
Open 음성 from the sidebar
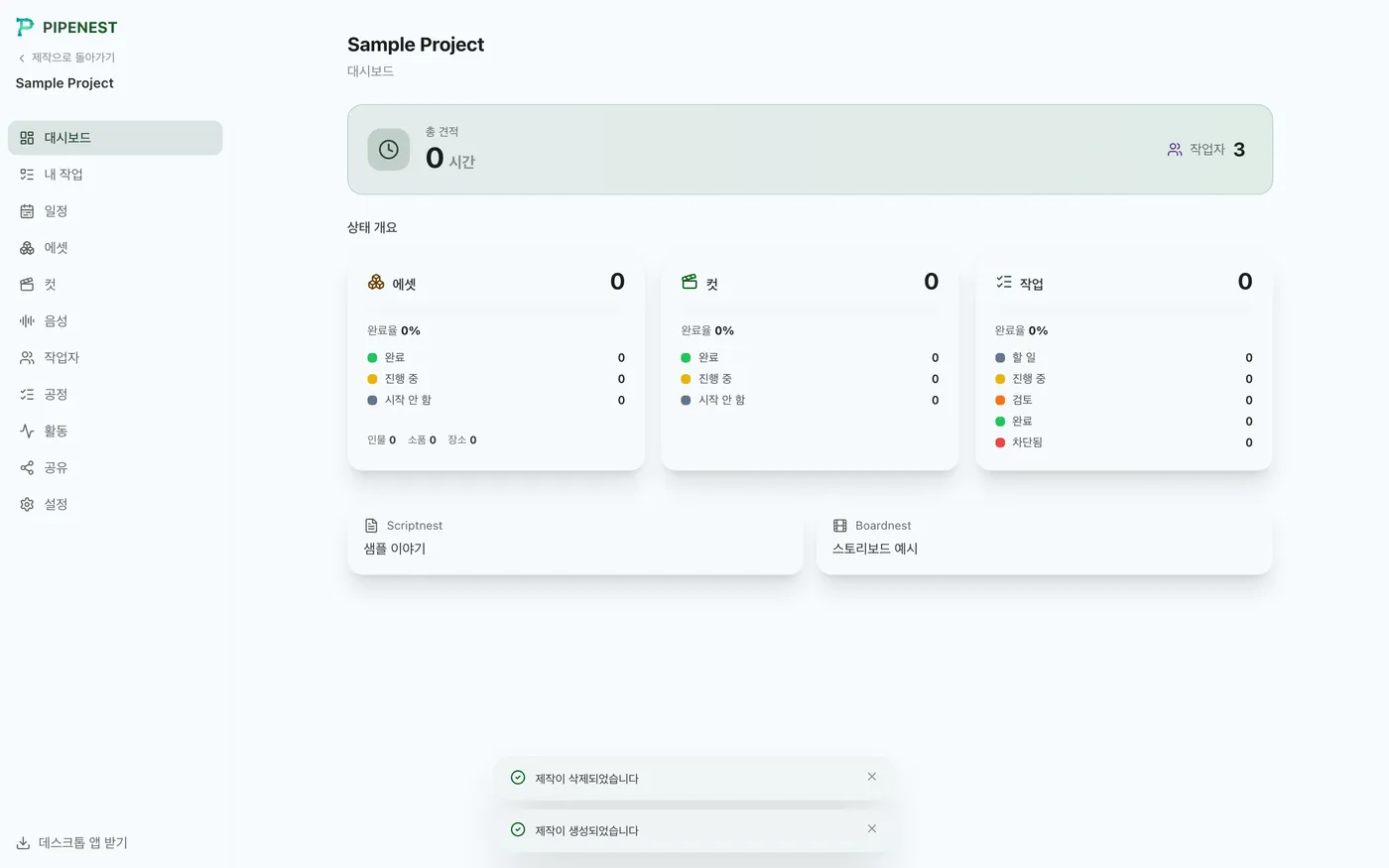115,321
